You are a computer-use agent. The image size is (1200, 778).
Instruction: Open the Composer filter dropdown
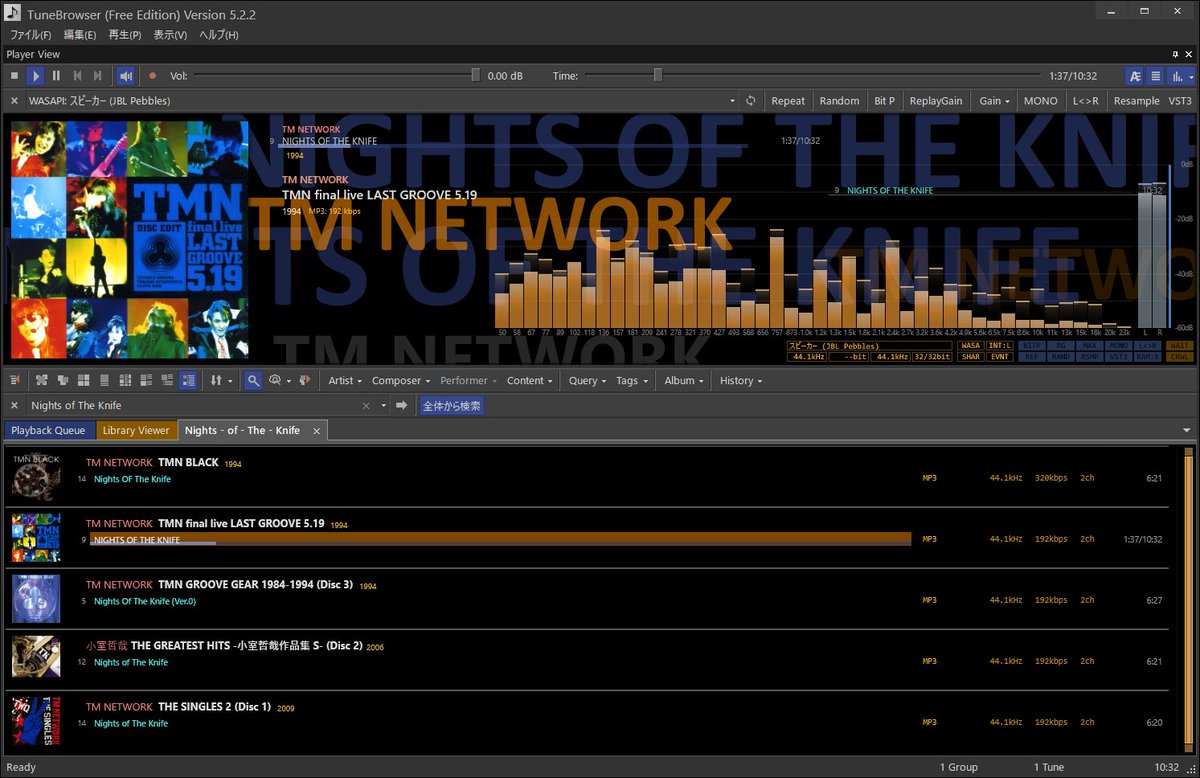pyautogui.click(x=401, y=381)
